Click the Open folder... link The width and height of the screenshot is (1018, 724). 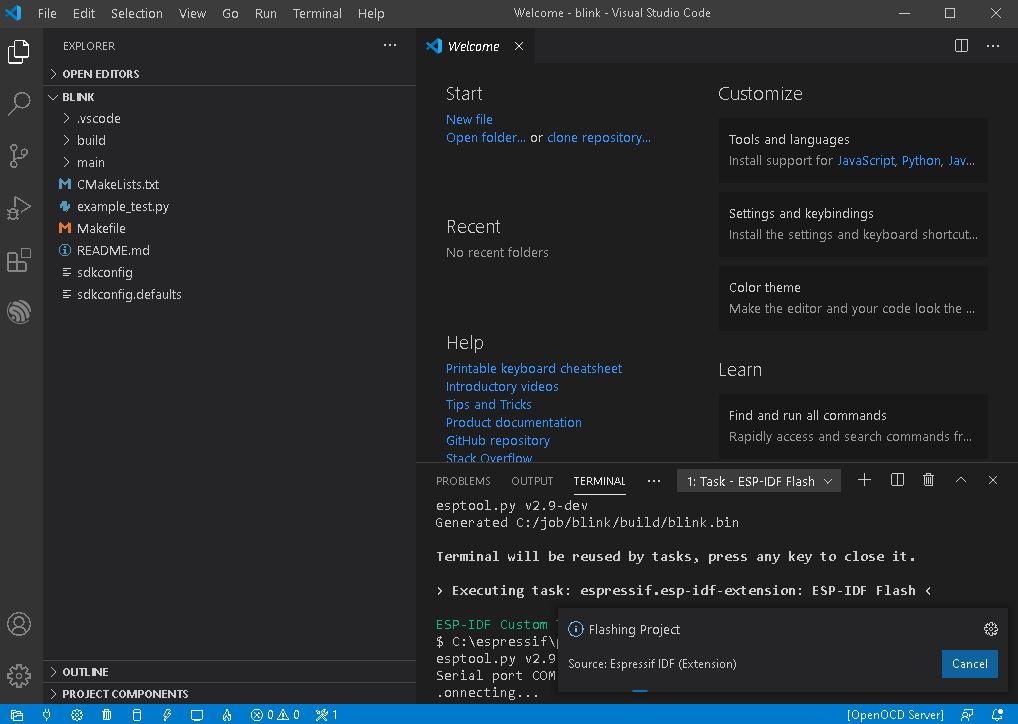486,138
